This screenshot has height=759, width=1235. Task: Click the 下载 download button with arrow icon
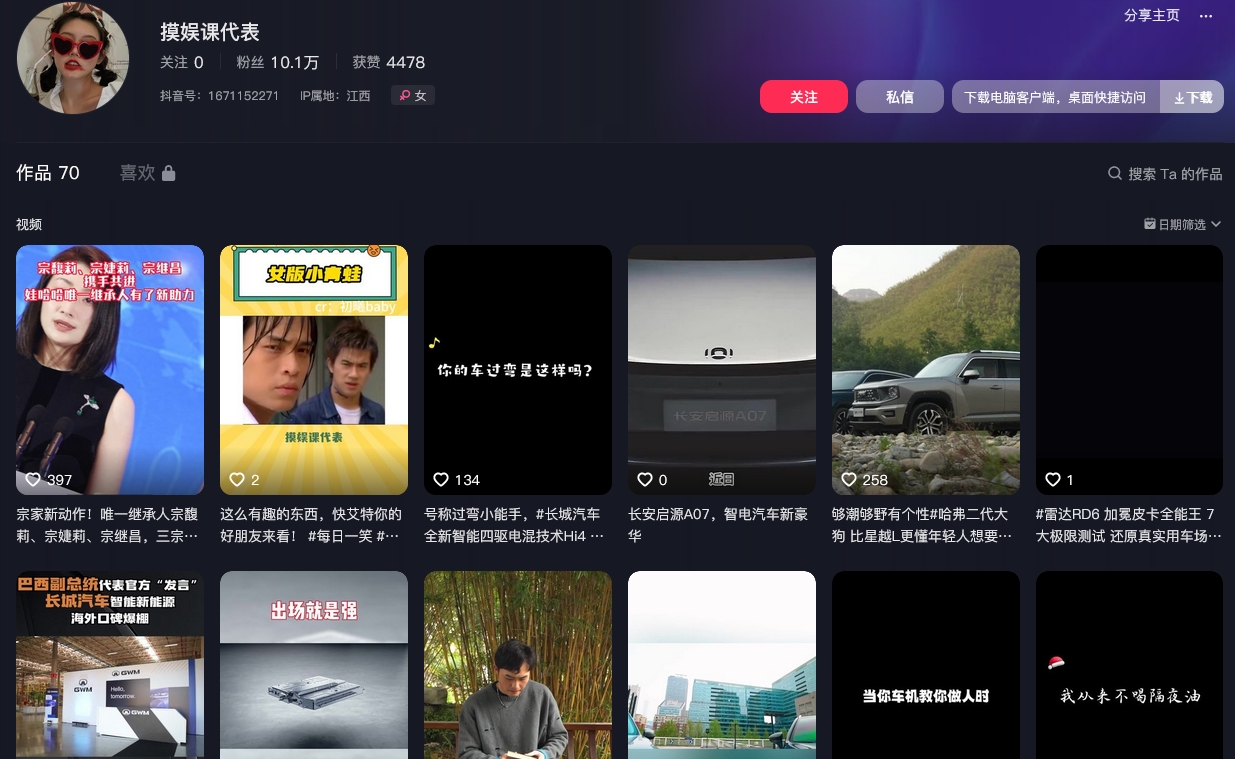(1192, 97)
